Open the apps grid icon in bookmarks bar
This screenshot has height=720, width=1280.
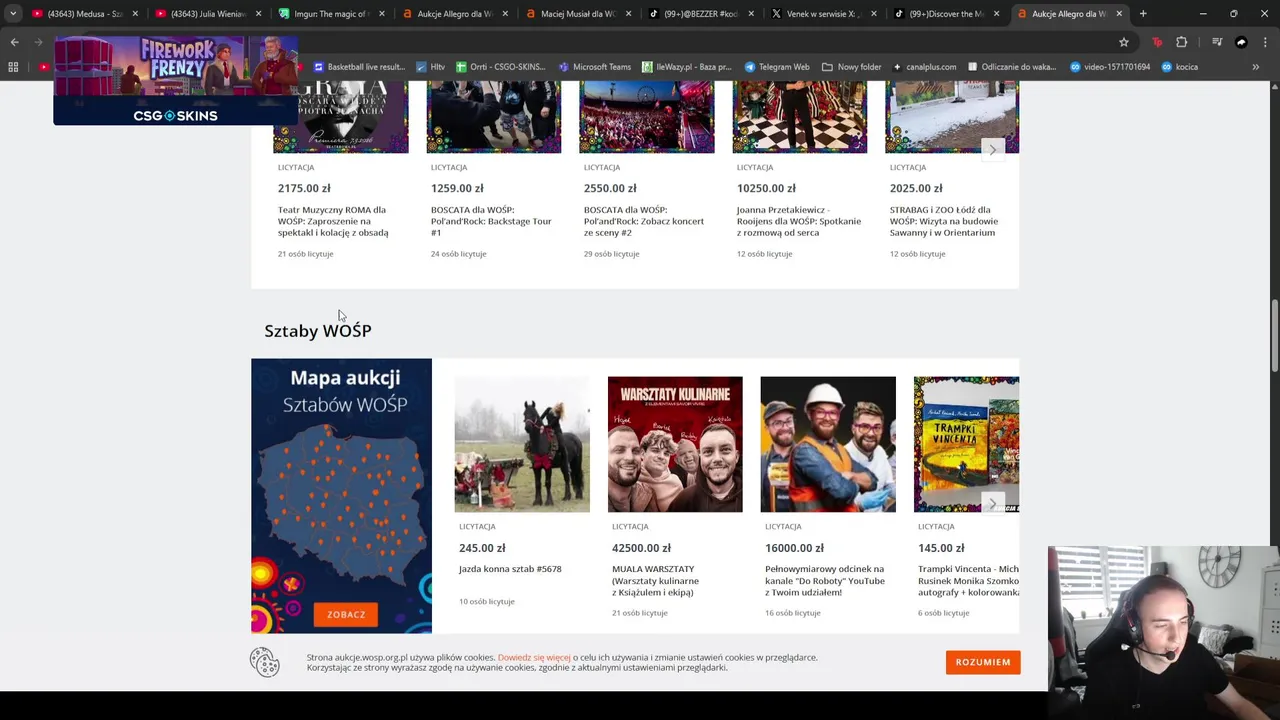pos(13,67)
